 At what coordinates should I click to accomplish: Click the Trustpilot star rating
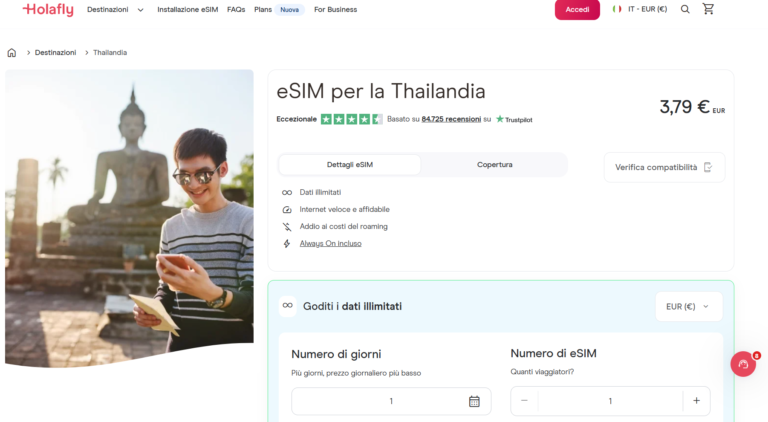pyautogui.click(x=351, y=119)
